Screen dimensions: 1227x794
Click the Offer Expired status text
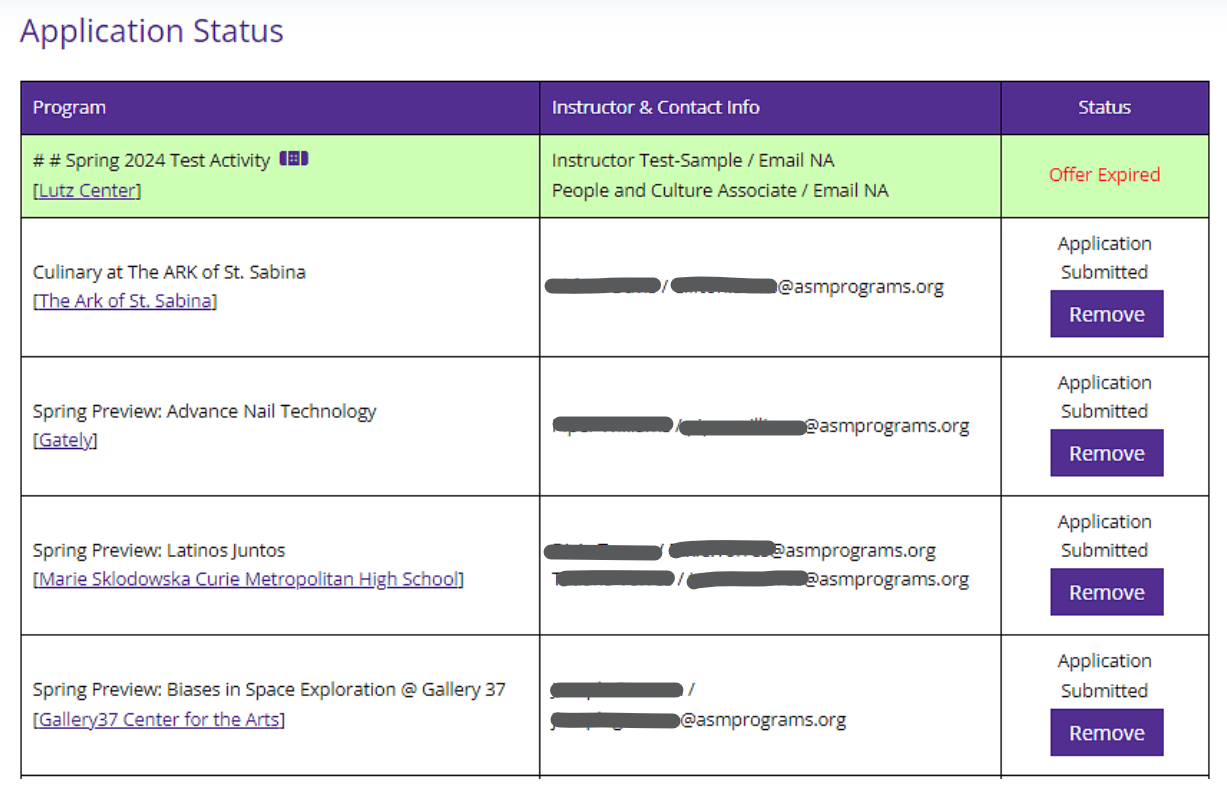1104,175
